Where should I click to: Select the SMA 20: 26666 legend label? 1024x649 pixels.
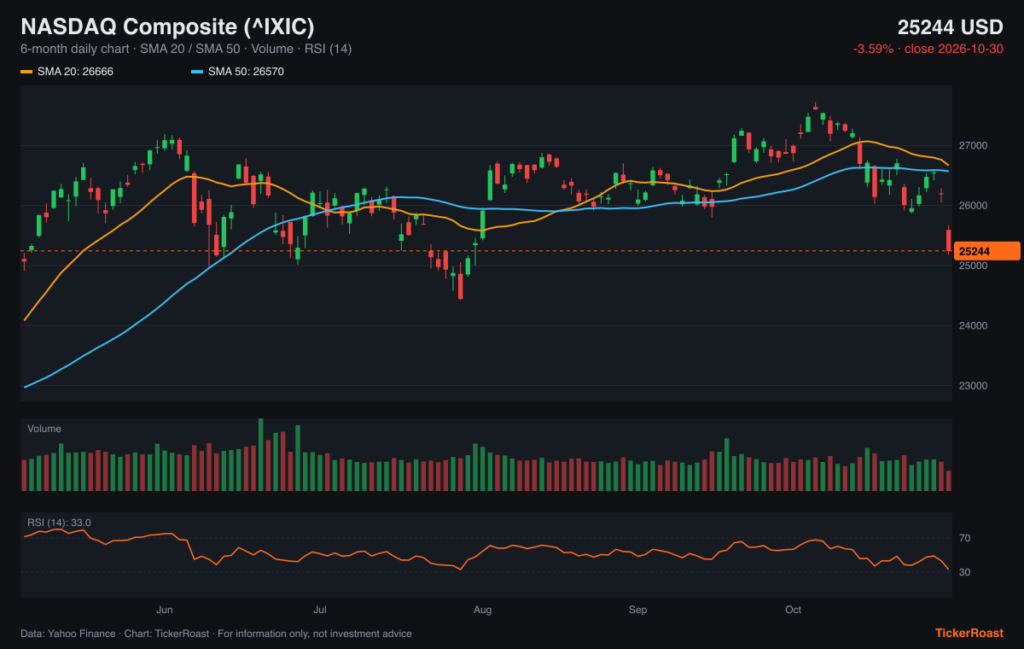pyautogui.click(x=75, y=72)
